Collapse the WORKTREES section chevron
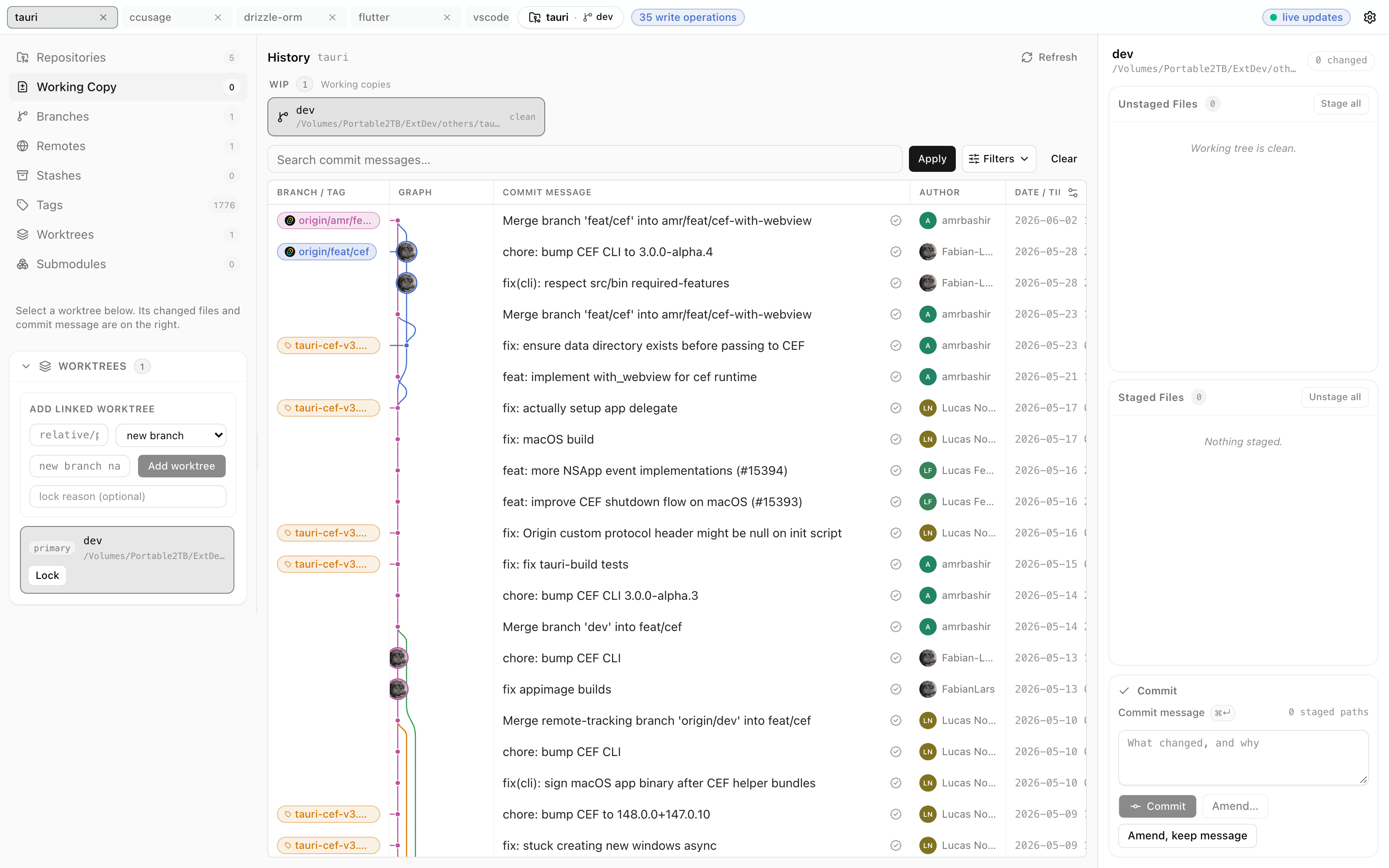Screen dimensions: 1389x868 [x=26, y=366]
